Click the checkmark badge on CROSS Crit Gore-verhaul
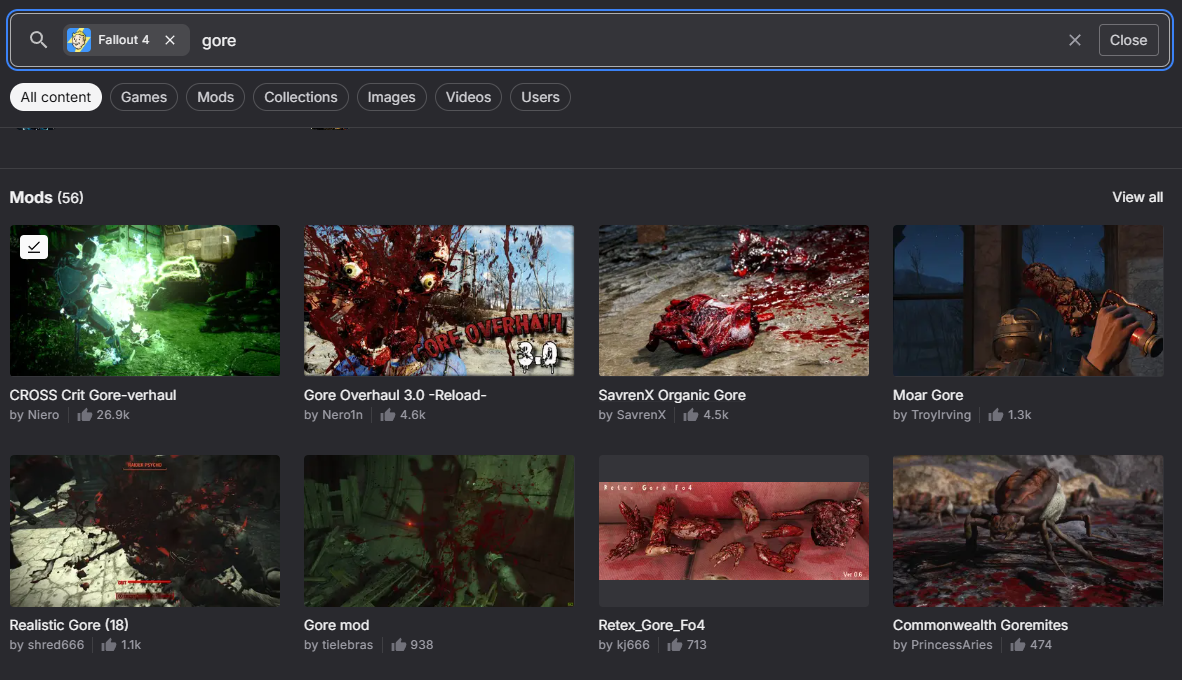This screenshot has height=680, width=1182. [x=34, y=247]
